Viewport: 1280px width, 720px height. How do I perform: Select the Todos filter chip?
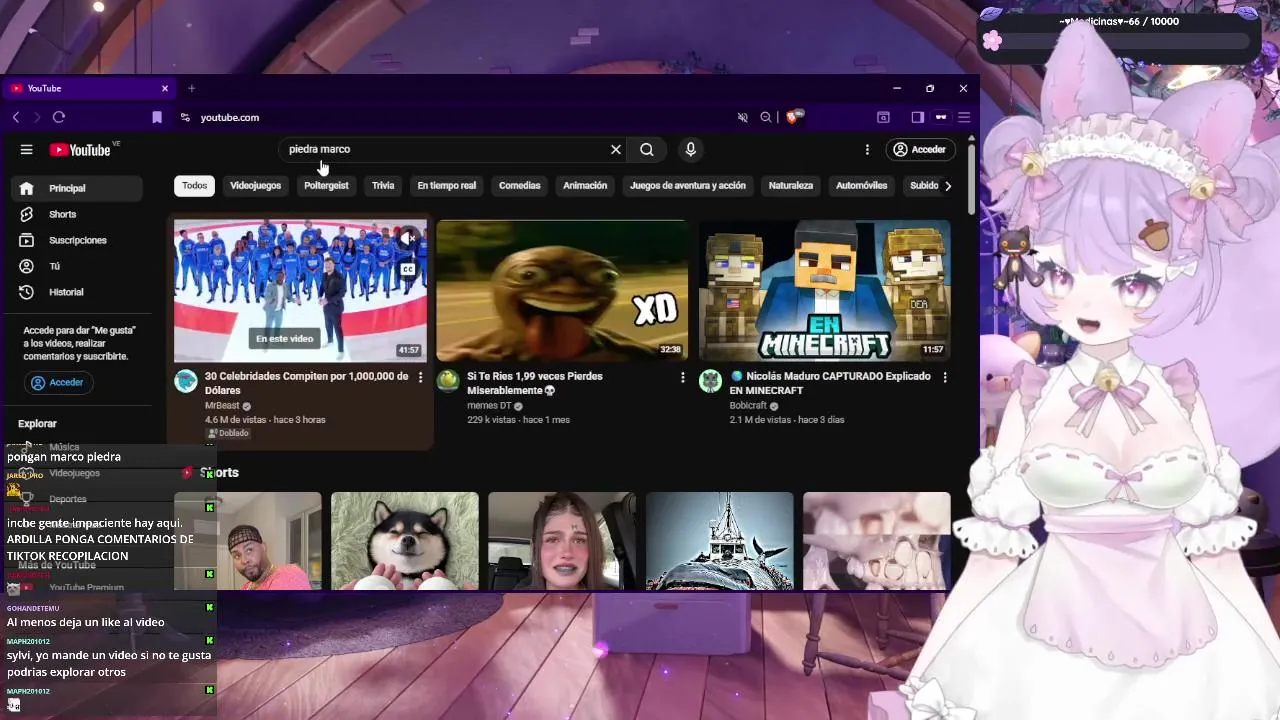[194, 186]
